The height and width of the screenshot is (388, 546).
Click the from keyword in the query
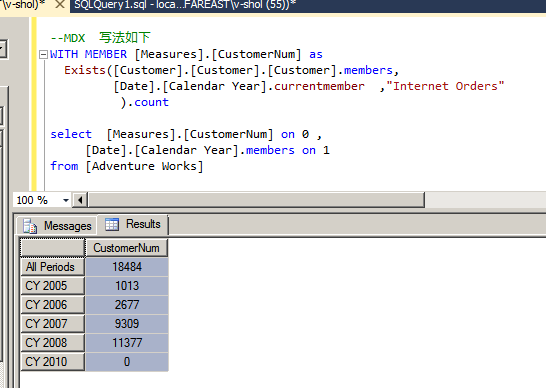coord(64,166)
